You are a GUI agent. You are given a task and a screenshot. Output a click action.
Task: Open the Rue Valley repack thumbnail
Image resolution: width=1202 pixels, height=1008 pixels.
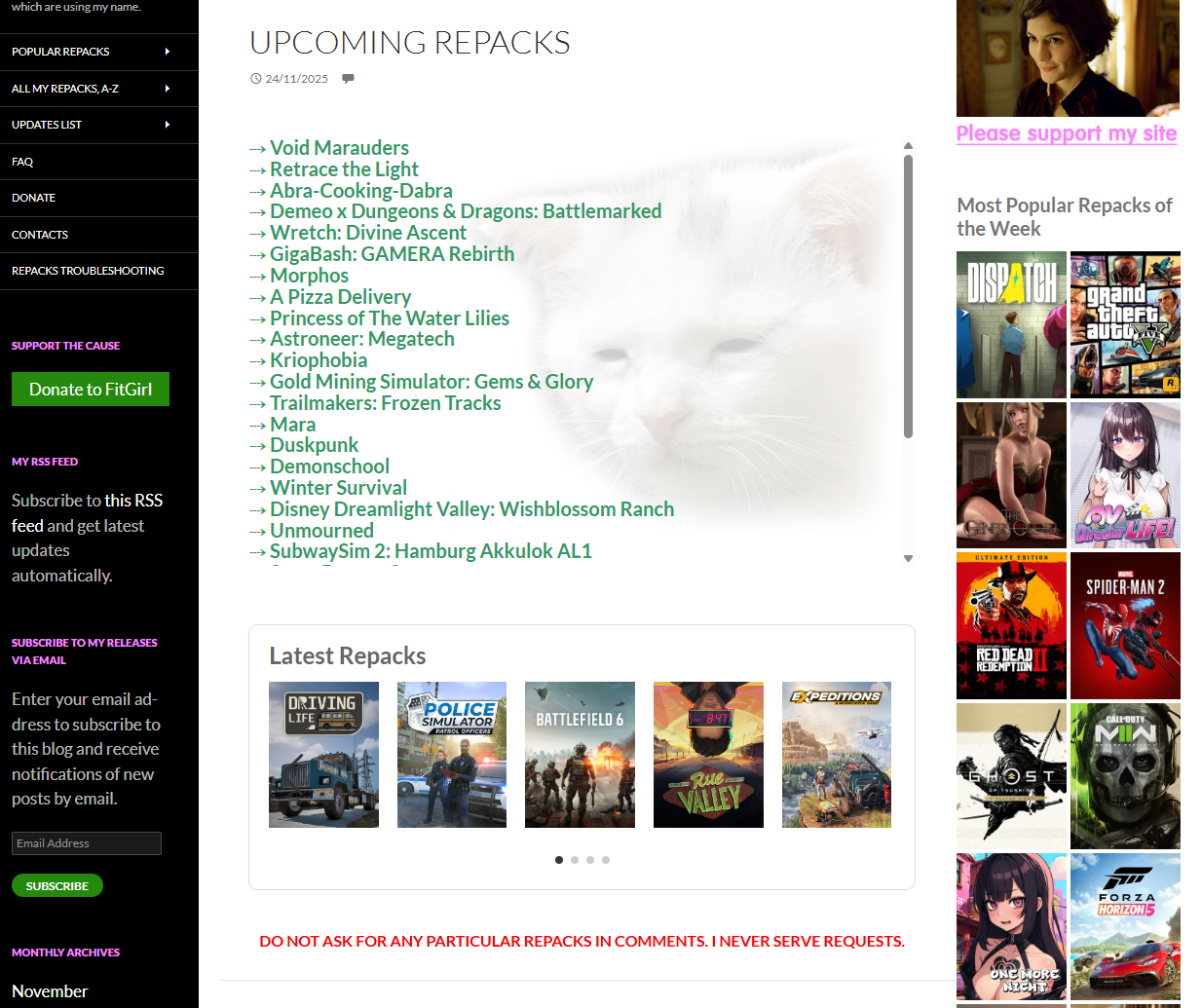pos(708,755)
